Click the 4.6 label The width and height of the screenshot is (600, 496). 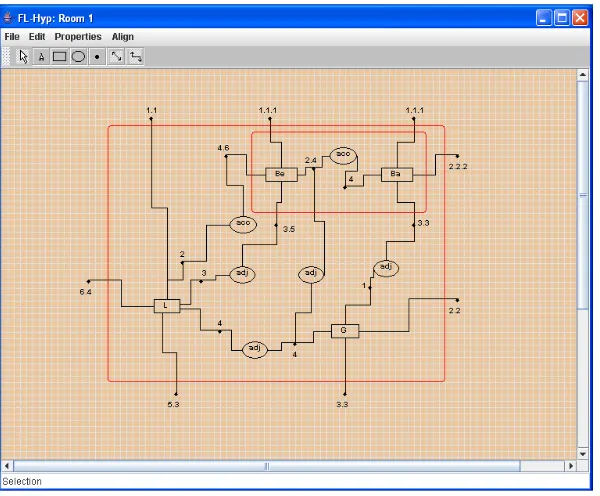(223, 148)
